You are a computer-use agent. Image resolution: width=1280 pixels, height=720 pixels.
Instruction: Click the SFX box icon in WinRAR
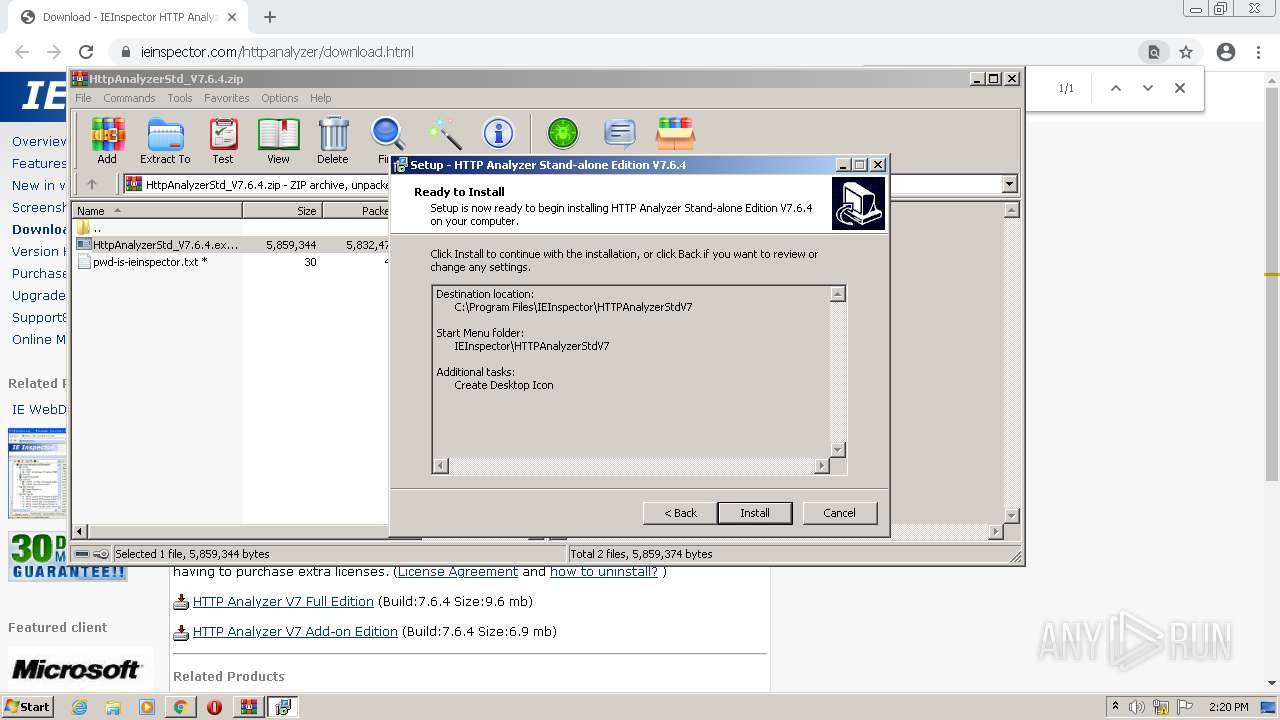coord(675,133)
